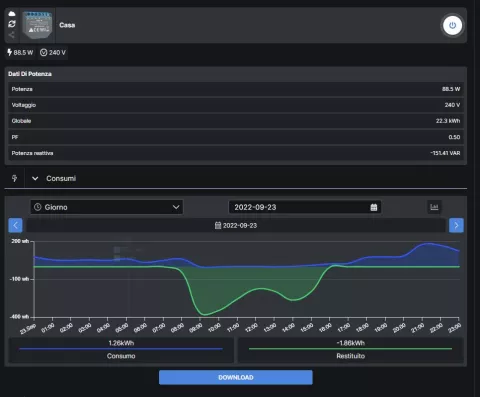The height and width of the screenshot is (397, 480).
Task: Go to next day with right arrow
Action: [456, 225]
